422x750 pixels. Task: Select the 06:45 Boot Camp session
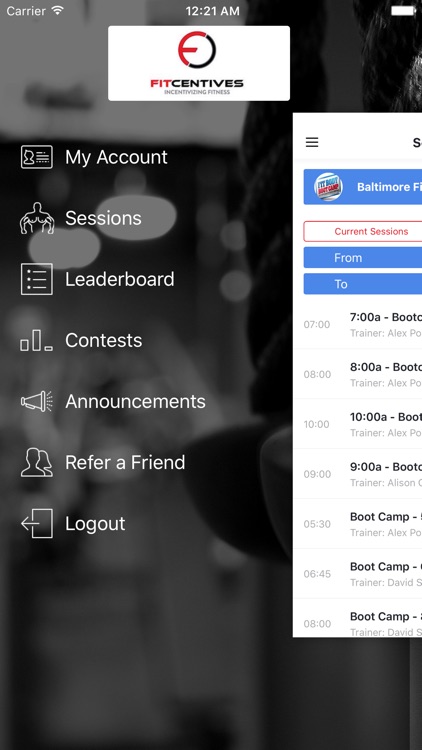tap(357, 574)
